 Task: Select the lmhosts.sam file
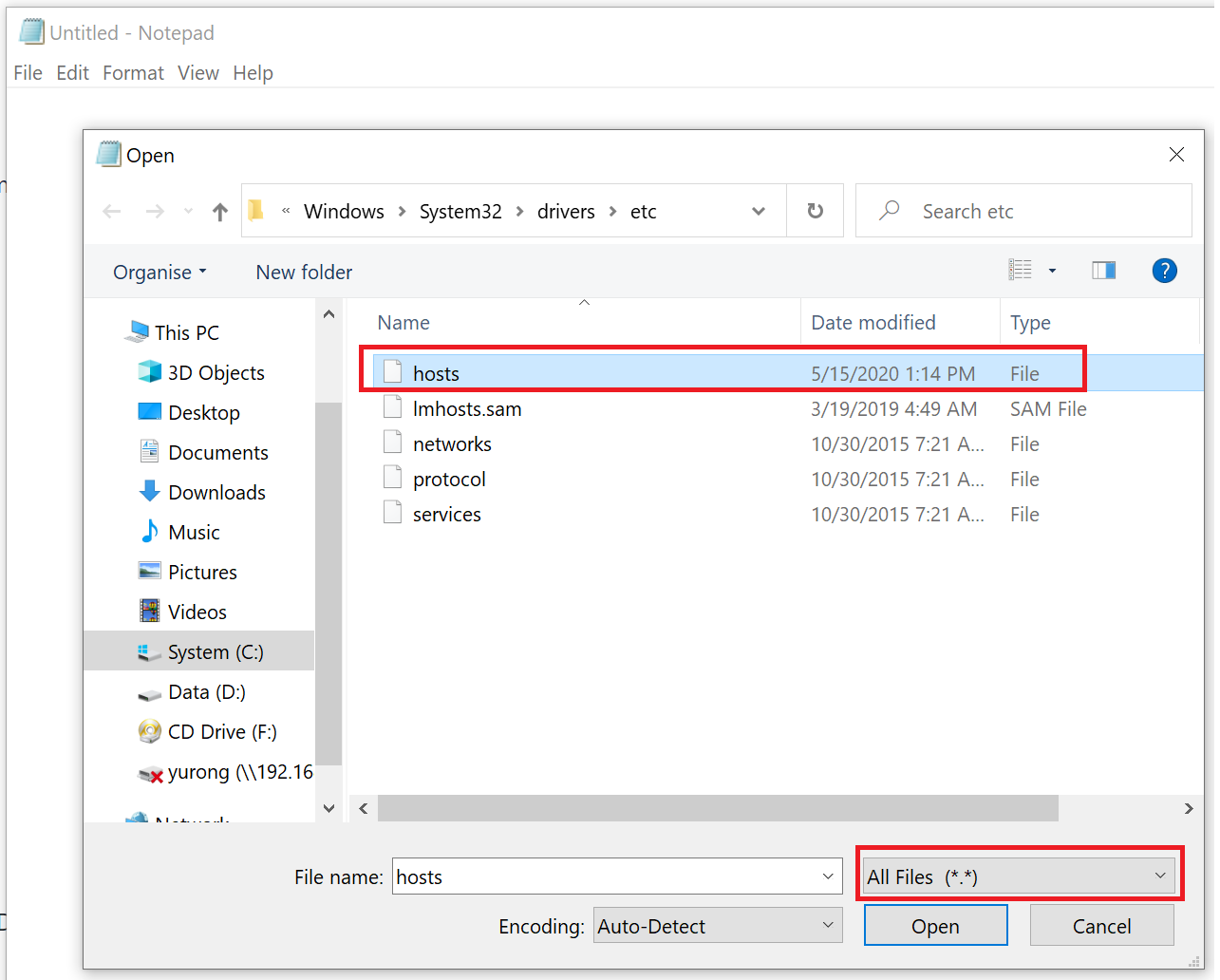tap(466, 409)
